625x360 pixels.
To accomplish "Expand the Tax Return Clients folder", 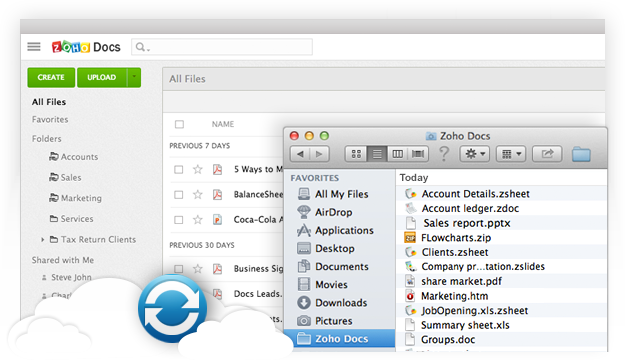I will 42,240.
